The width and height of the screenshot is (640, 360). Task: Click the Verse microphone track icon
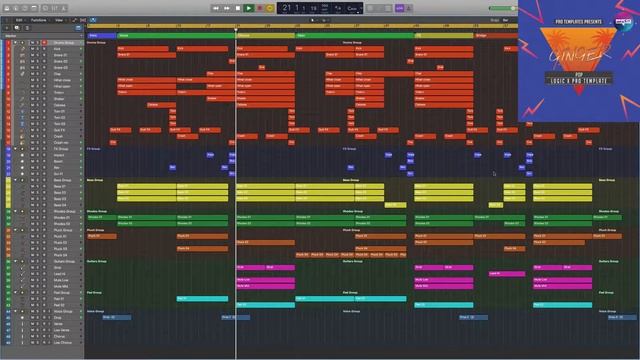tap(22, 324)
